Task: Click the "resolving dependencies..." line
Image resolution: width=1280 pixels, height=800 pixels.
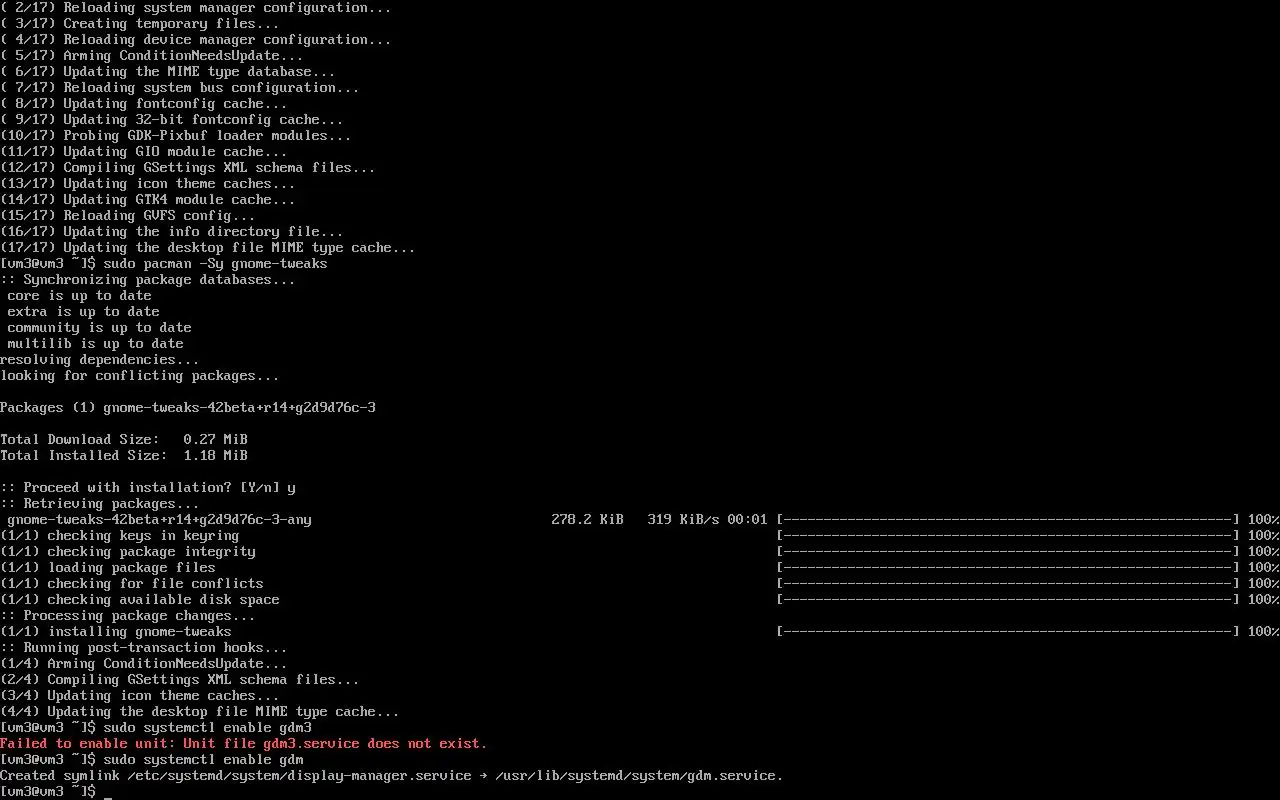Action: pyautogui.click(x=100, y=359)
